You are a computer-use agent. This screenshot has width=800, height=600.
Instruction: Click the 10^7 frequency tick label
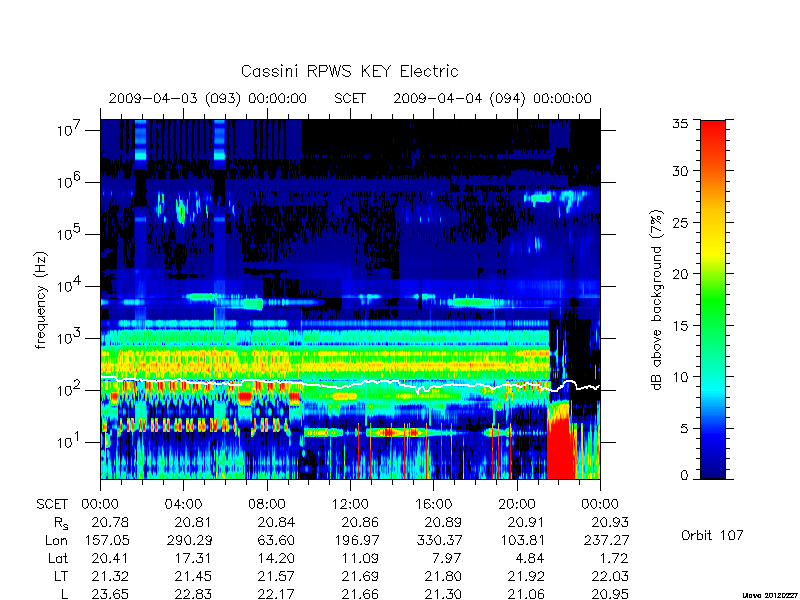click(x=70, y=130)
